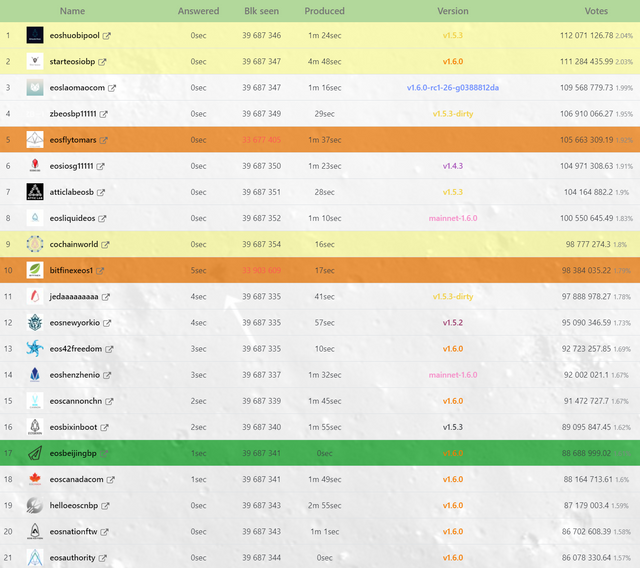Open external link icon for eoscanadacom
The image size is (640, 568).
111,480
